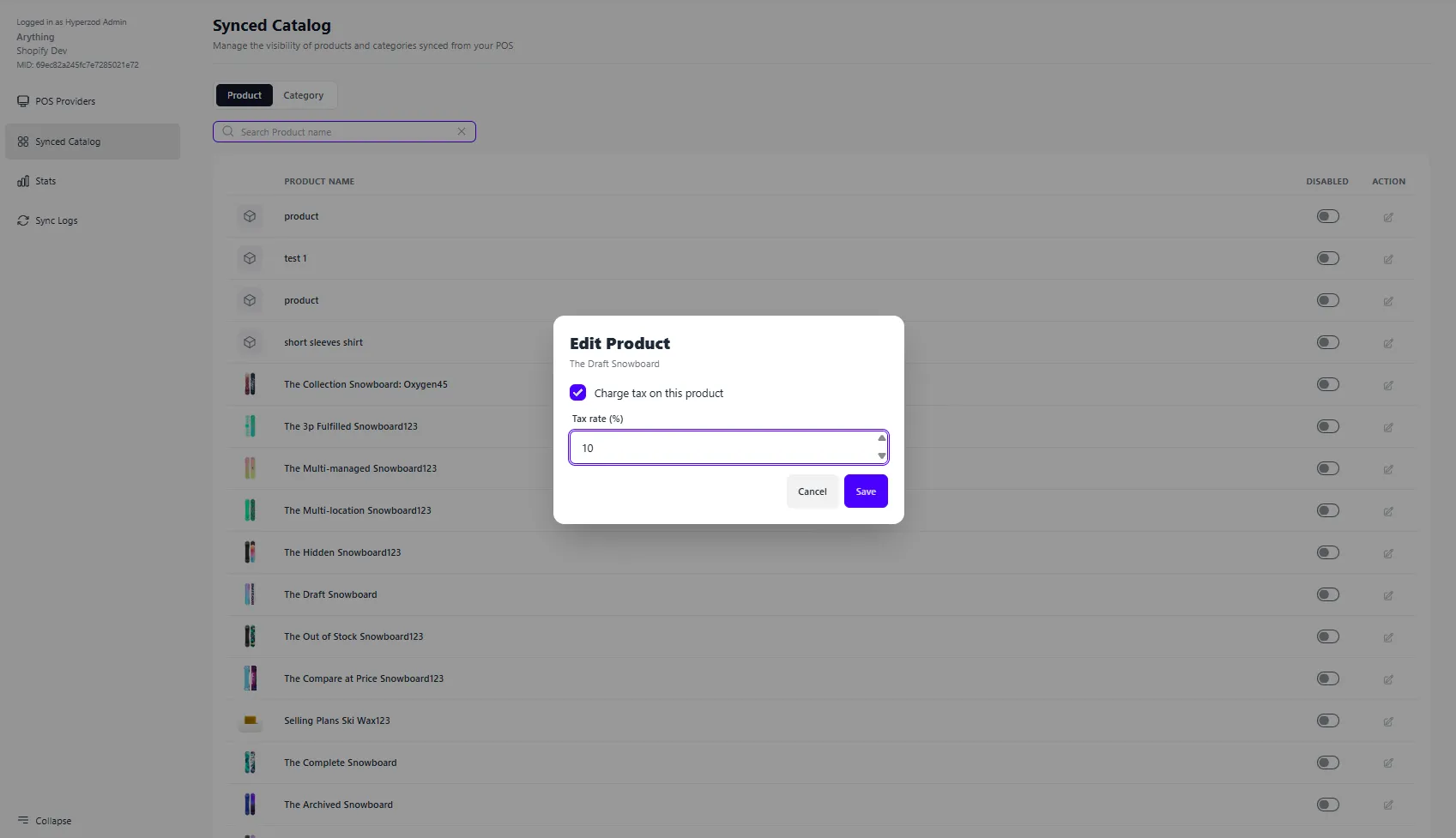This screenshot has width=1456, height=838.
Task: Edit The Collection Snowboard: Oxygen45
Action: click(1388, 385)
